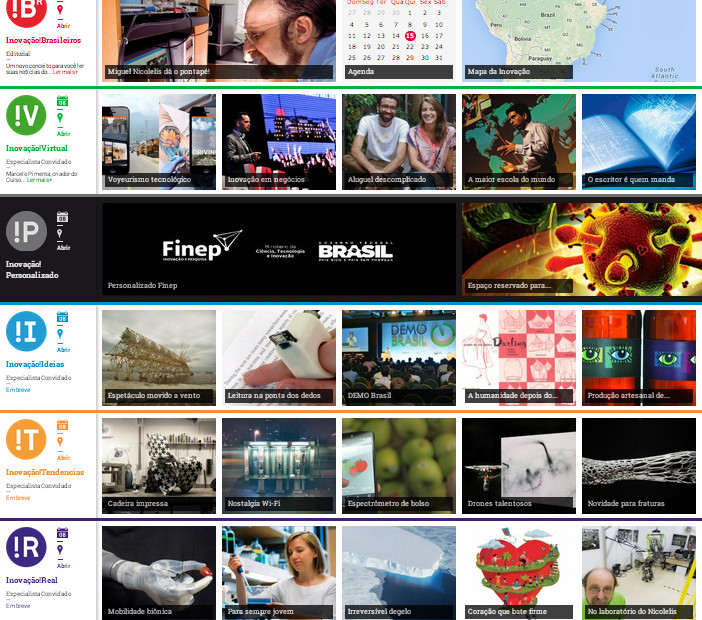Open the white calendar icon in Inovação!Personalizado
The width and height of the screenshot is (702, 620).
click(x=62, y=217)
